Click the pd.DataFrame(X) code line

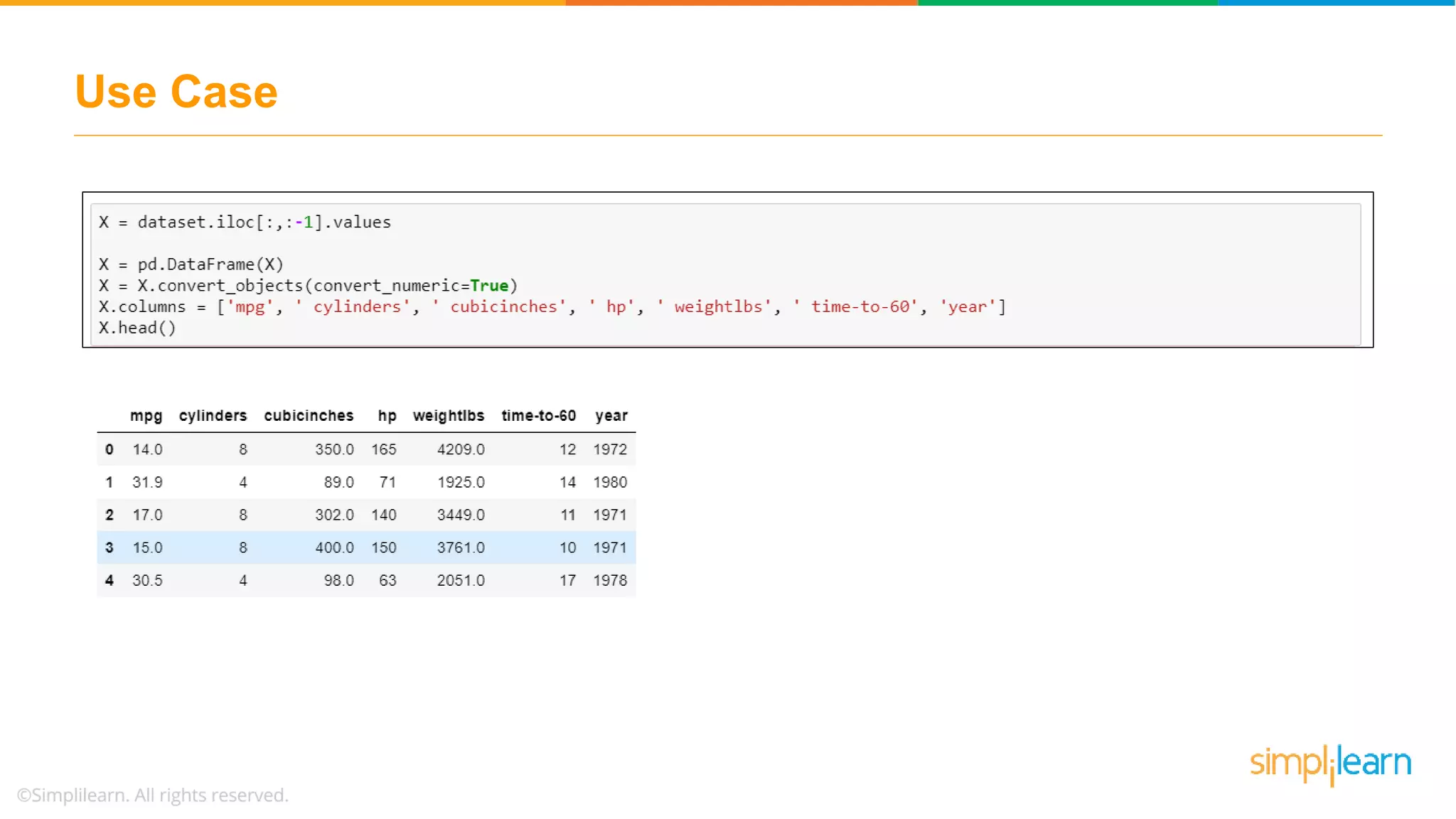(x=191, y=264)
